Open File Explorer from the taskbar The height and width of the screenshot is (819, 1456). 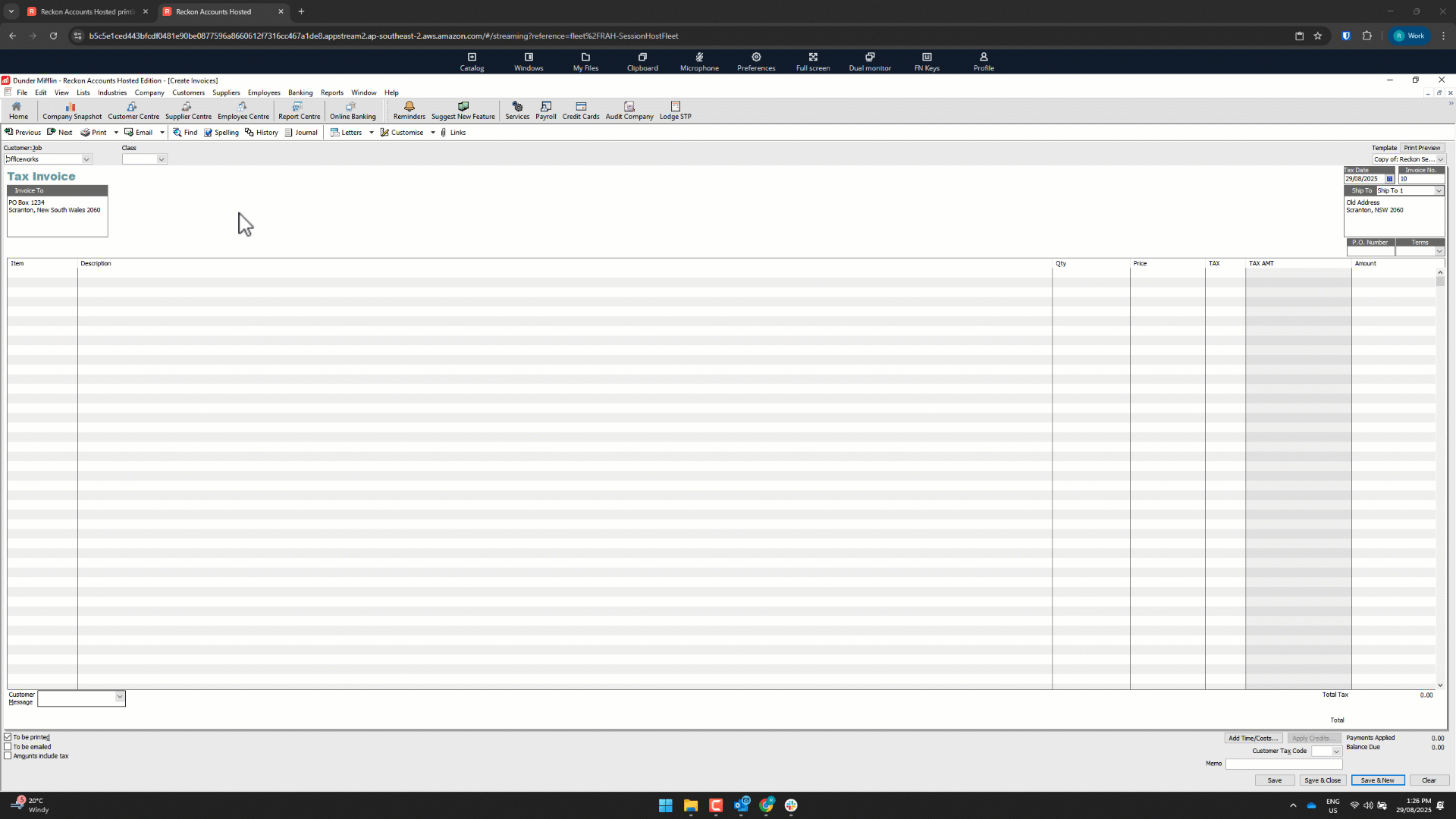click(690, 805)
